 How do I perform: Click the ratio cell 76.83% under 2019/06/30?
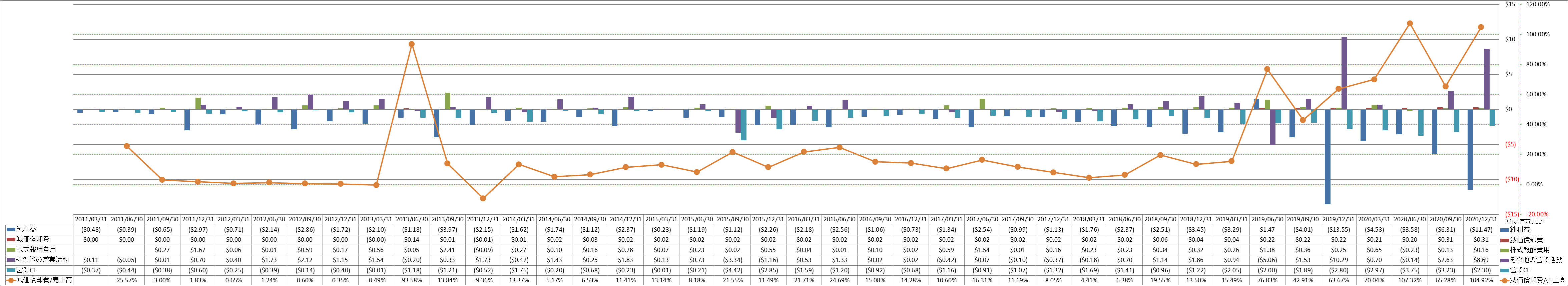[x=1268, y=280]
